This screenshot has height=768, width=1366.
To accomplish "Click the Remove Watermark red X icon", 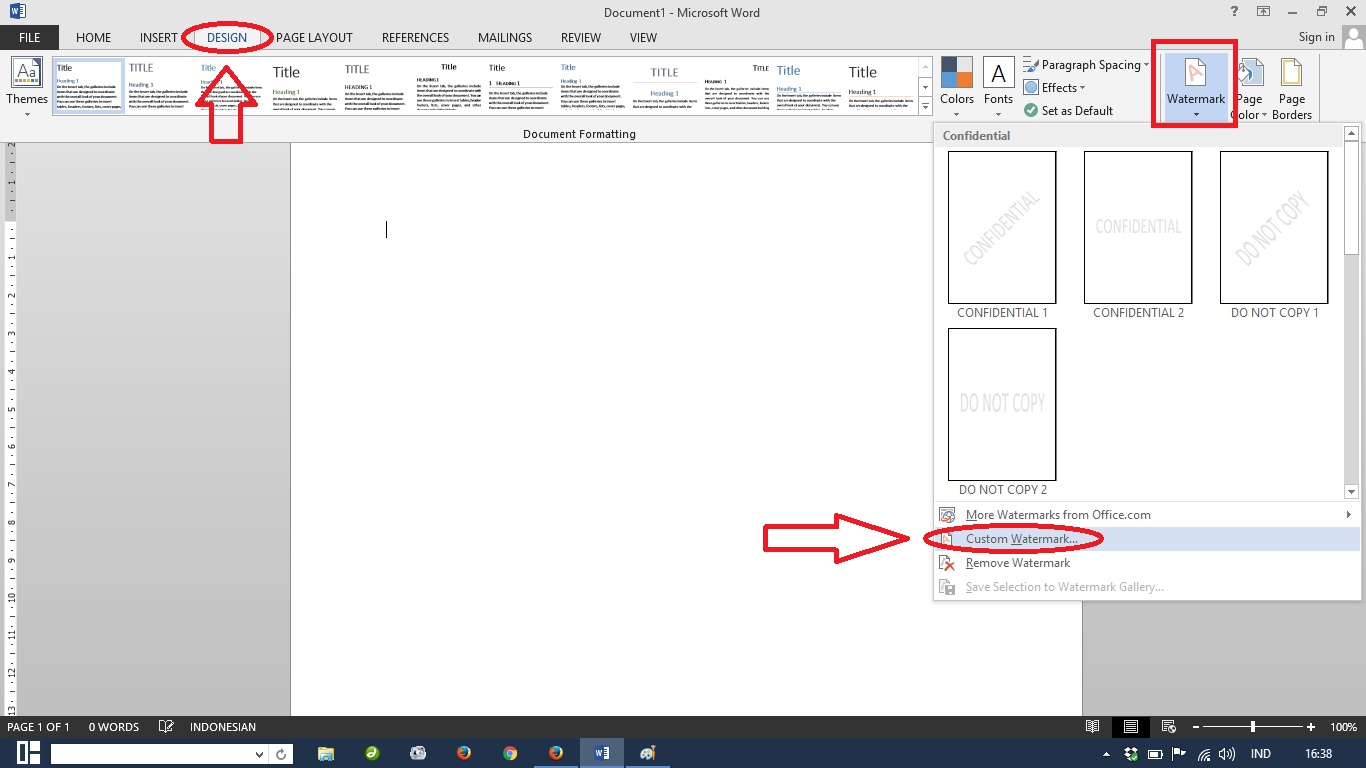I will coord(947,563).
